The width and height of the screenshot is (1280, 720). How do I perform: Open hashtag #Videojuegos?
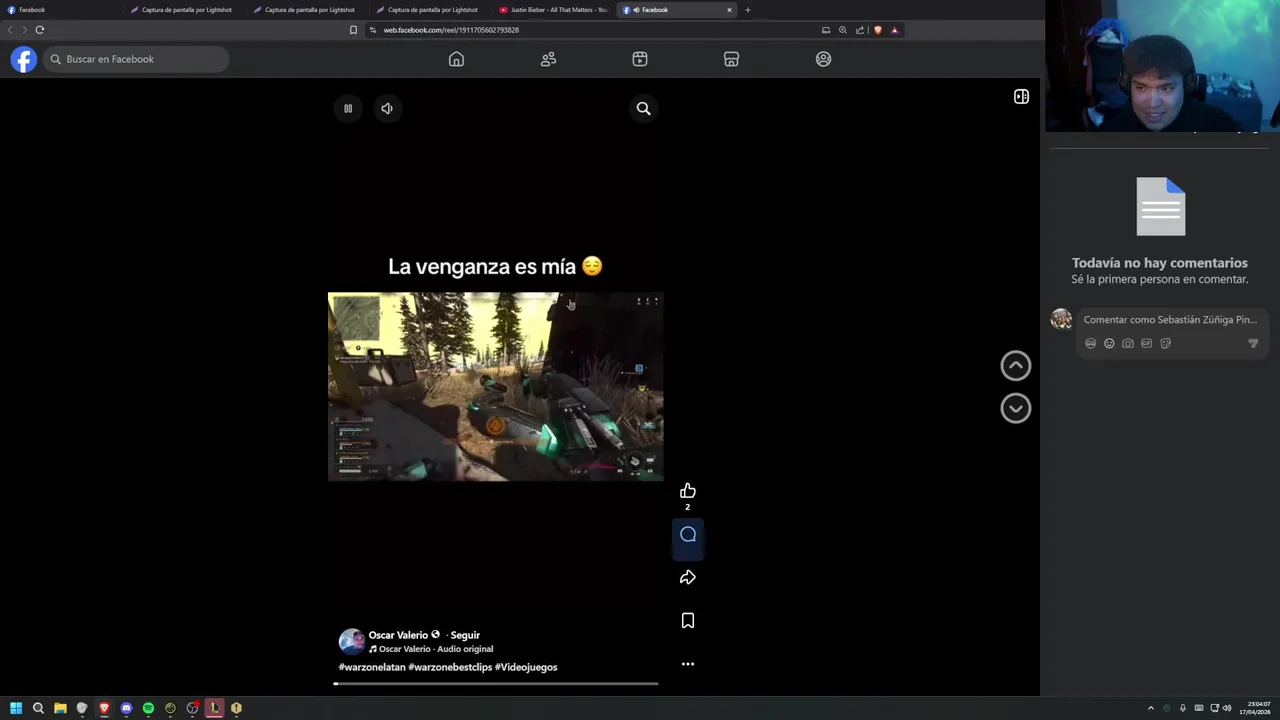pyautogui.click(x=526, y=667)
